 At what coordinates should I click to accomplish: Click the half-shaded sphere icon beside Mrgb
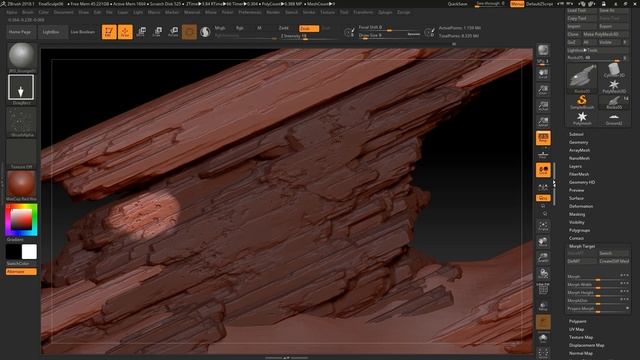(205, 32)
